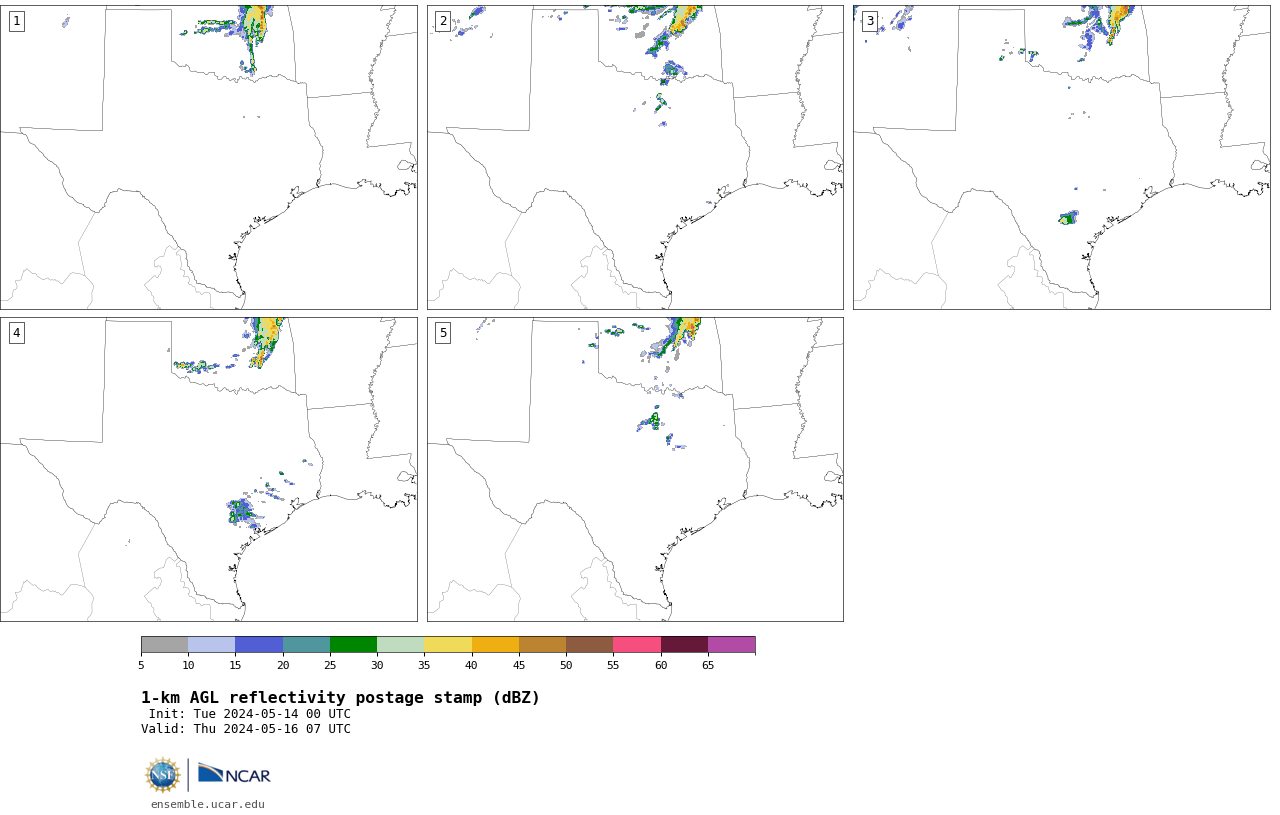Screen dimensions: 1280x815
Task: Click the NSF logo icon
Action: click(x=163, y=775)
